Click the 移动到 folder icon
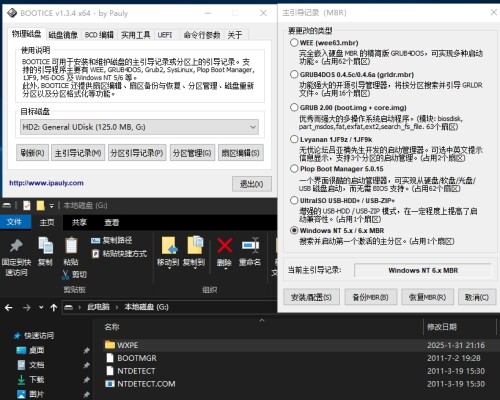The image size is (500, 400). [169, 246]
